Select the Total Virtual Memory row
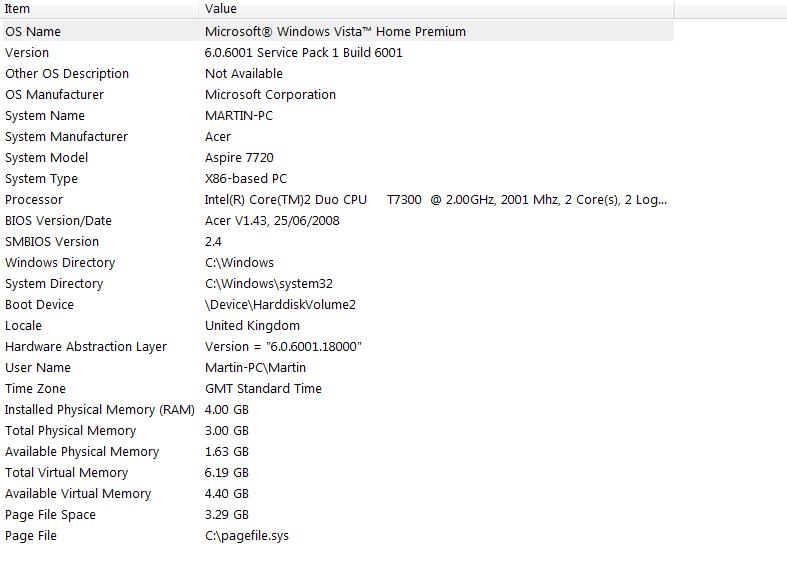Viewport: 787px width, 576px height. (337, 473)
